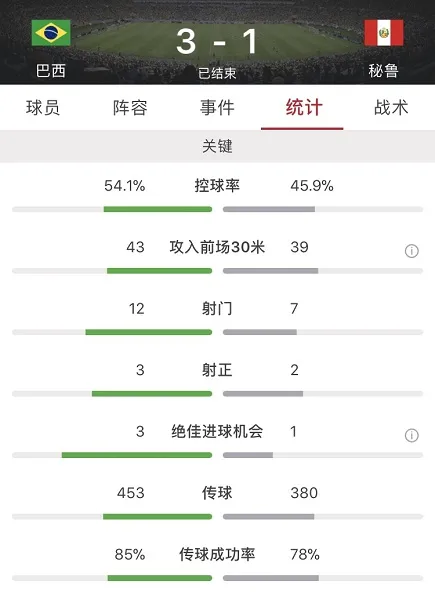The width and height of the screenshot is (435, 592).
Task: Select the 统计 tab
Action: (304, 108)
